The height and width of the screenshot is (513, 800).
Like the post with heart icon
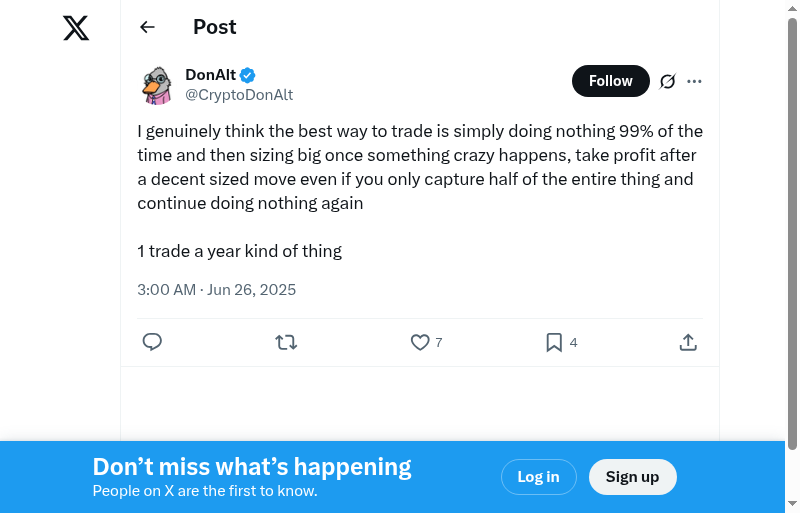(420, 342)
